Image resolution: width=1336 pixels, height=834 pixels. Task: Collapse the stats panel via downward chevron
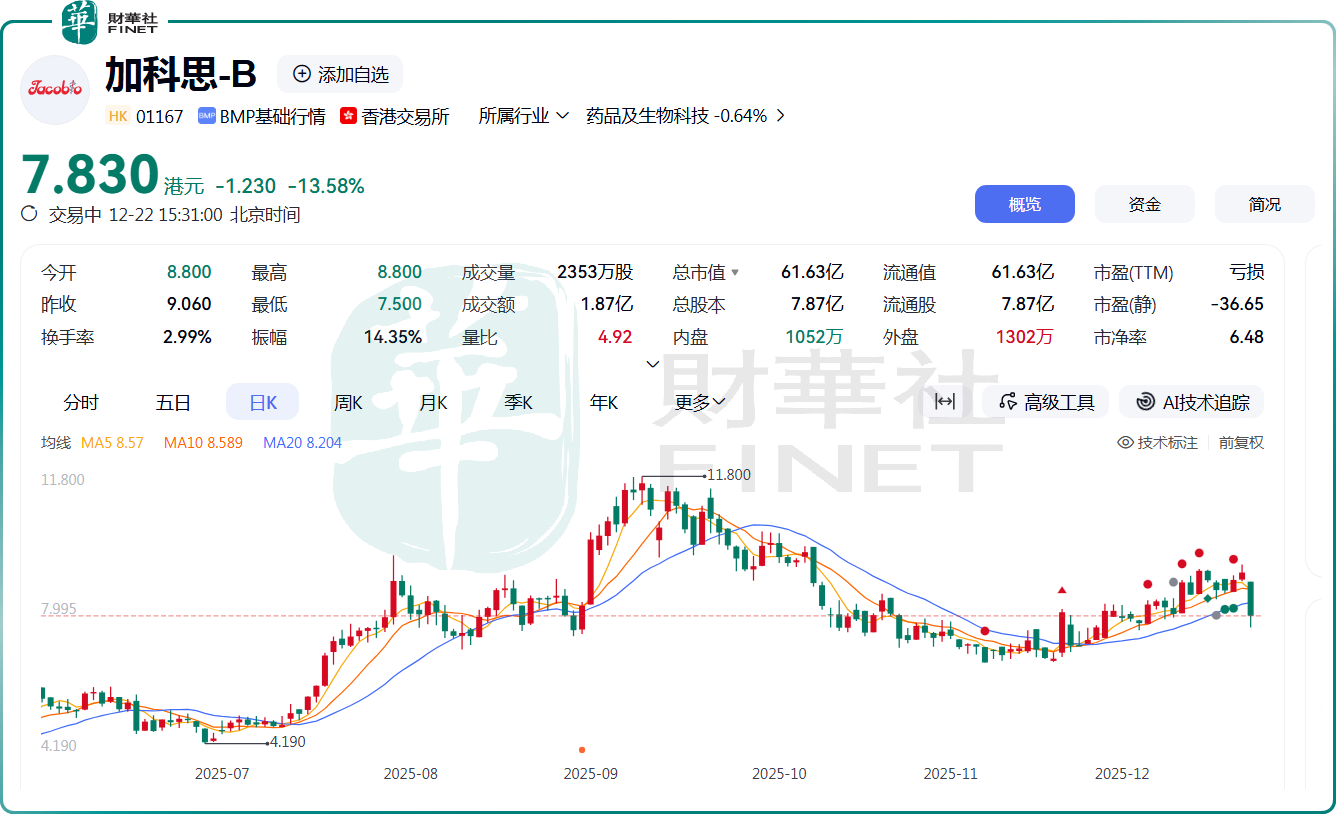(x=652, y=365)
